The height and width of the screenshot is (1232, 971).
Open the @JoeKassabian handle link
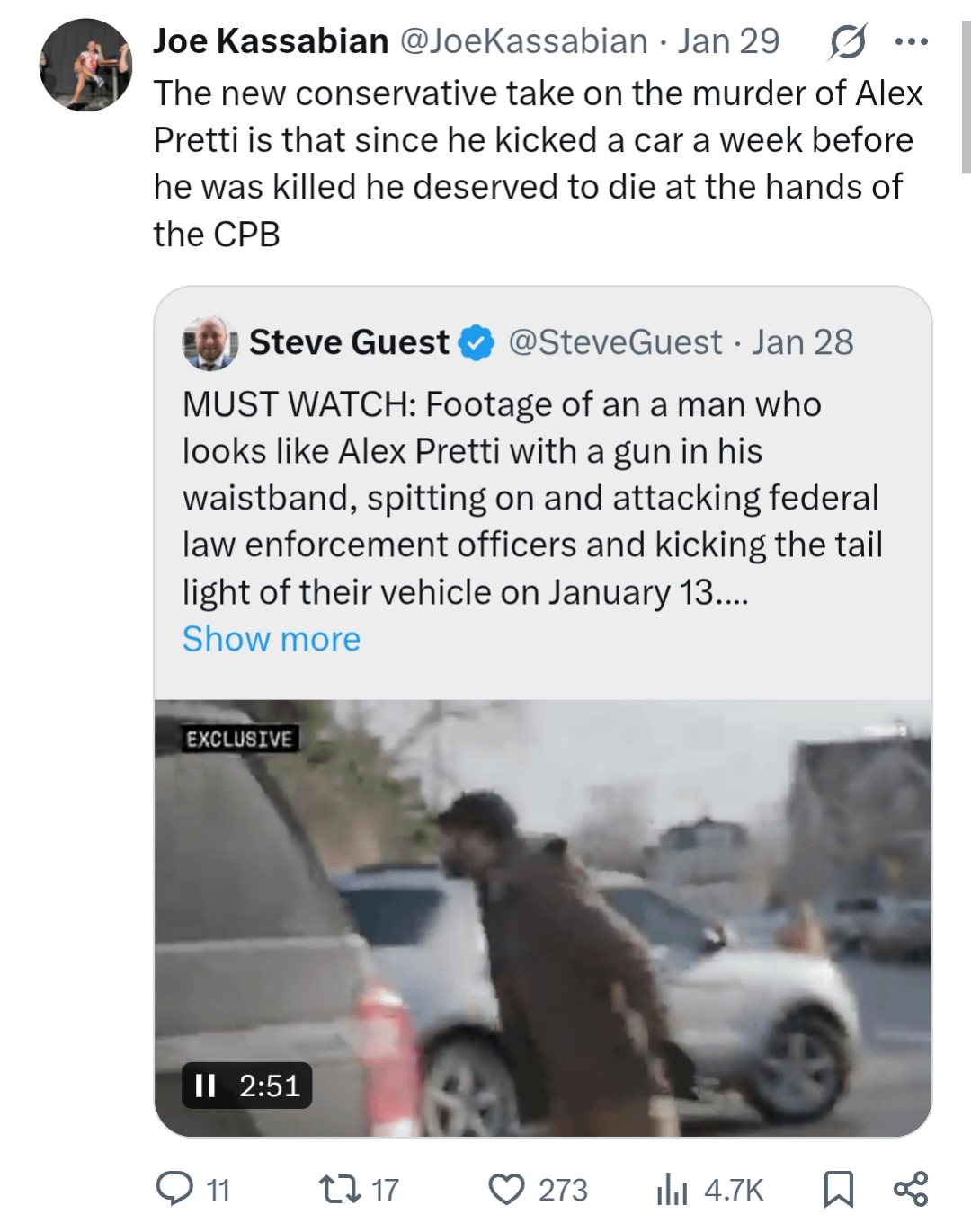(x=523, y=41)
